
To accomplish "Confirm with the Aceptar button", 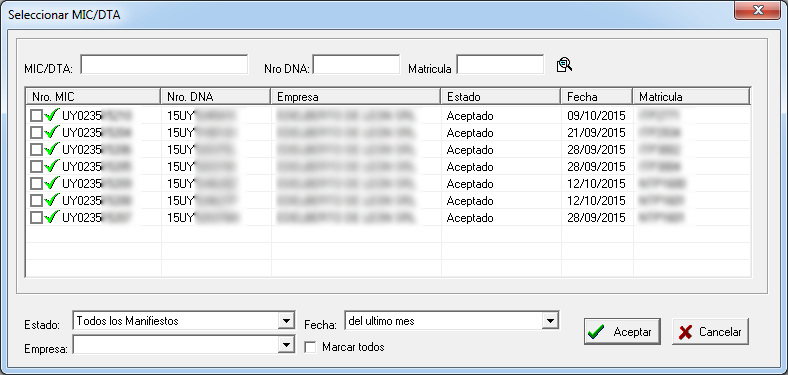I will [x=622, y=332].
